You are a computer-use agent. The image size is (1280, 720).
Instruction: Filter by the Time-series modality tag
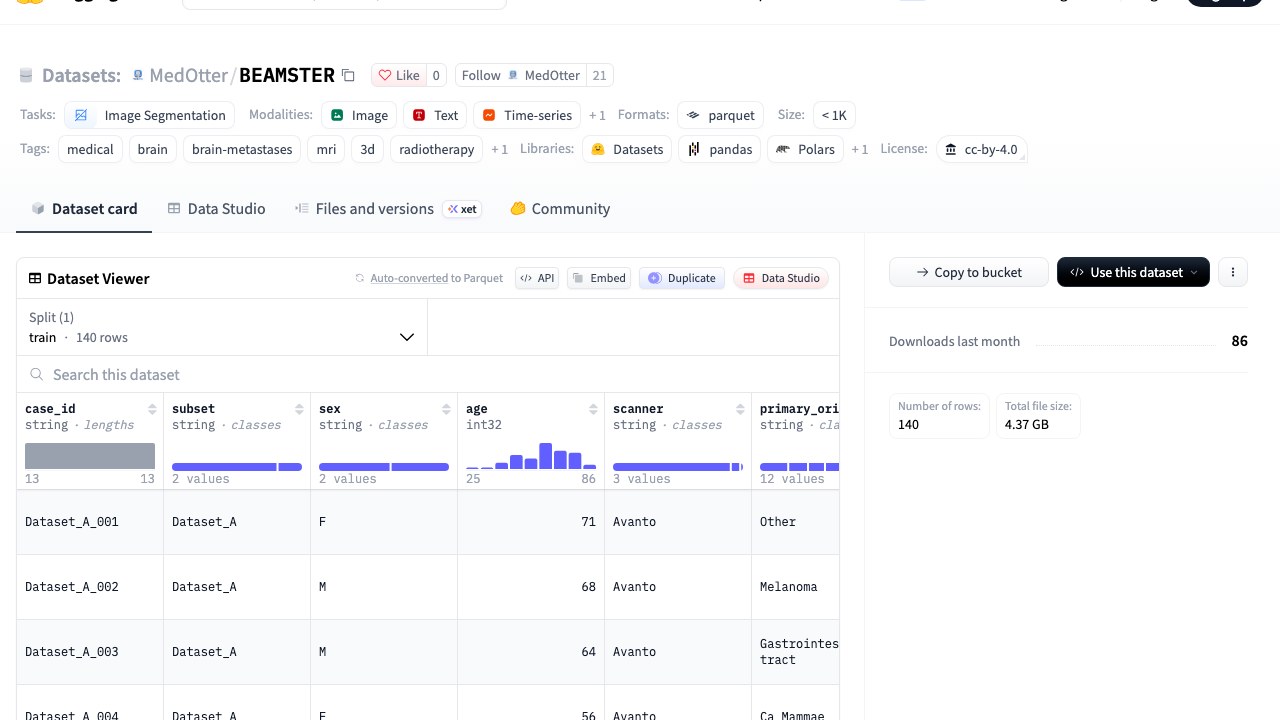coord(527,115)
